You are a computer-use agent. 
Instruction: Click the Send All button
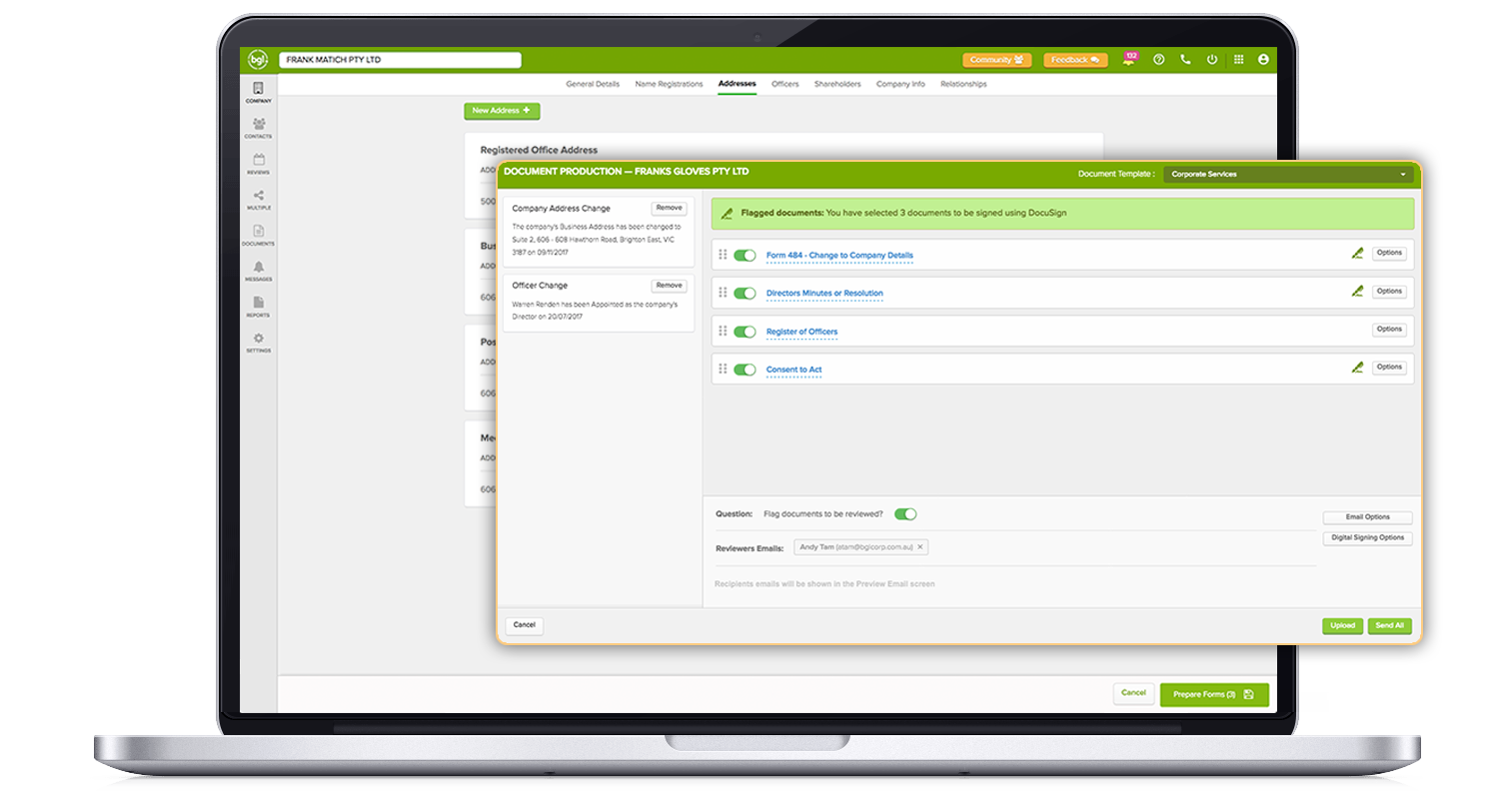(1389, 626)
